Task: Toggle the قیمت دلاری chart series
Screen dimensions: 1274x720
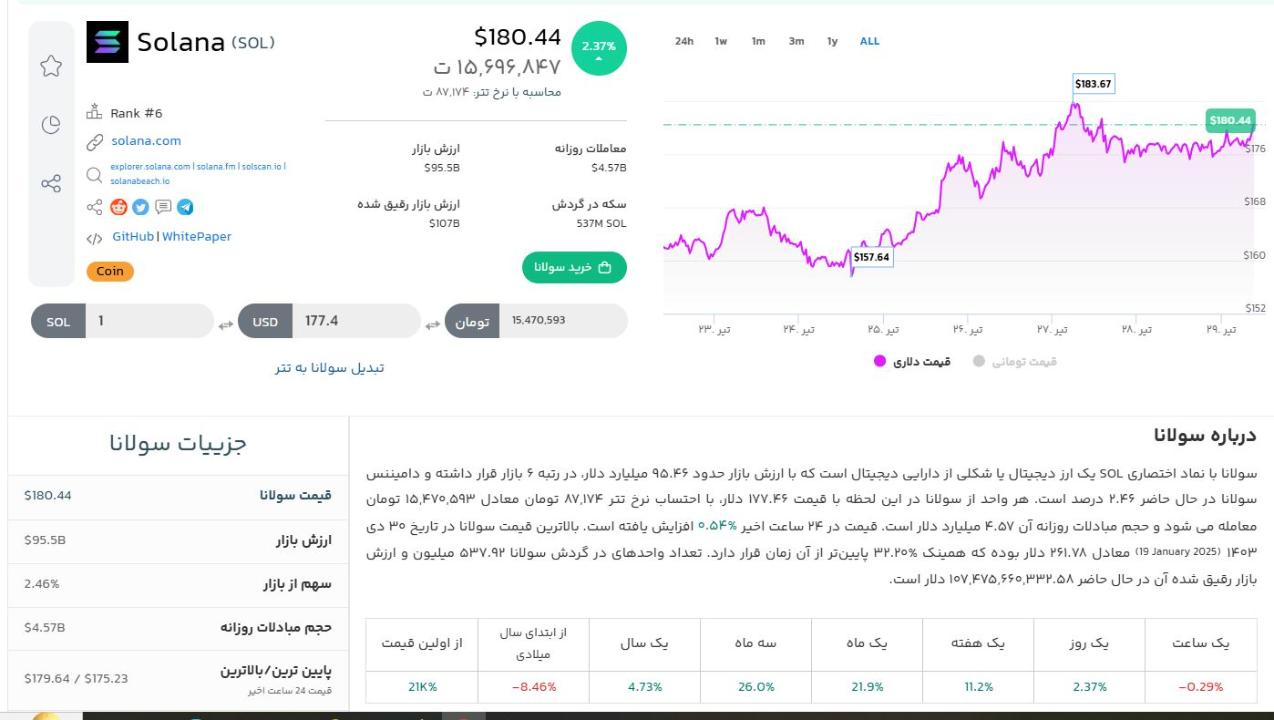Action: [911, 361]
